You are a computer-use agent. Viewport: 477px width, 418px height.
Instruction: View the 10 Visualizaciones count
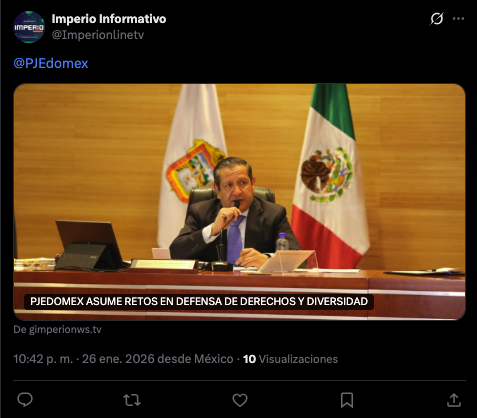pos(290,359)
